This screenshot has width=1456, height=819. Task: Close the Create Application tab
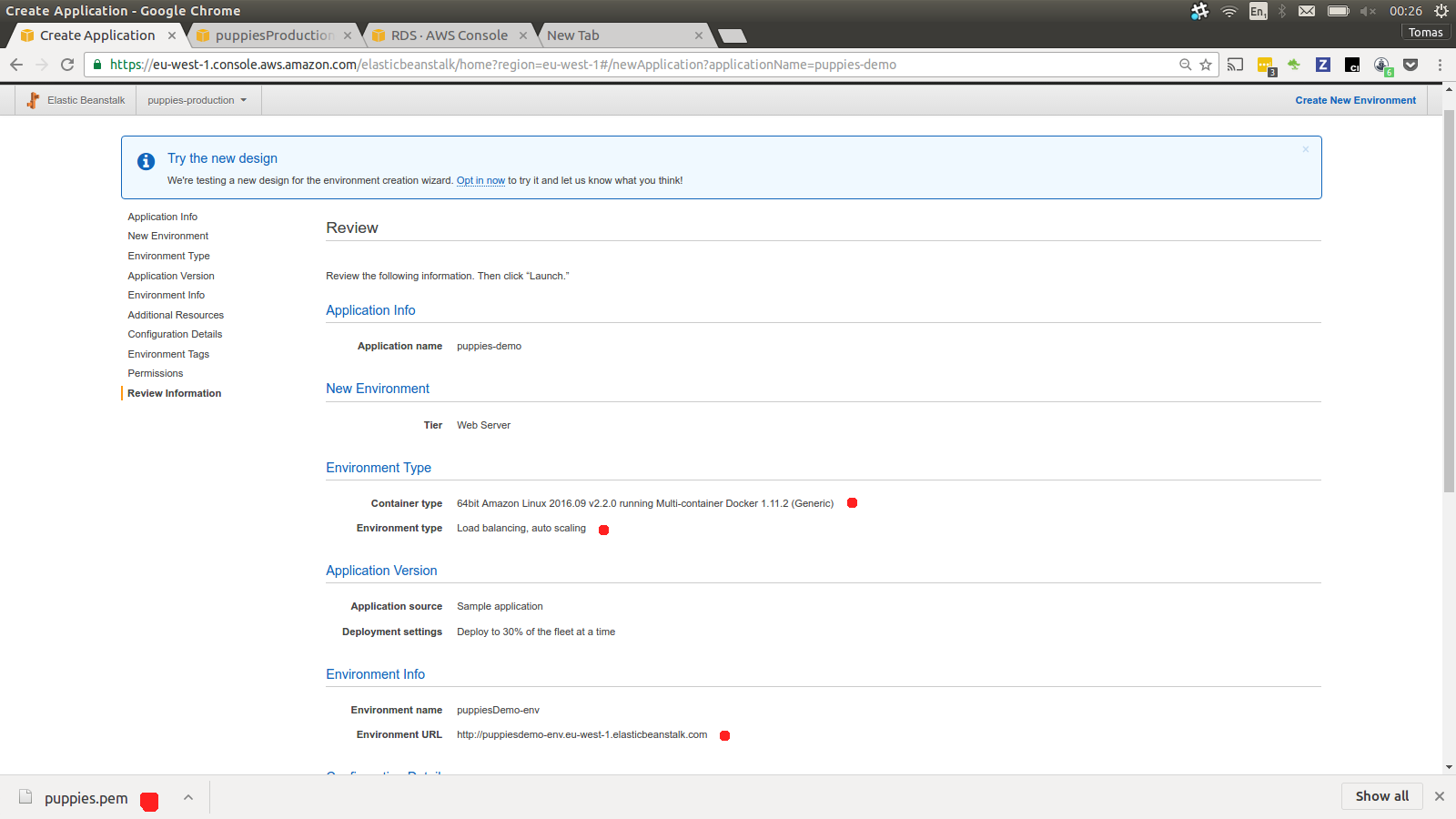pyautogui.click(x=171, y=35)
